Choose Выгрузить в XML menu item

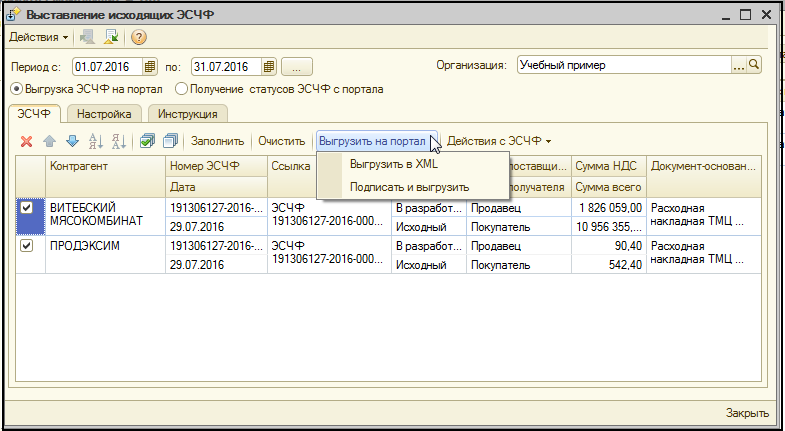coord(393,164)
